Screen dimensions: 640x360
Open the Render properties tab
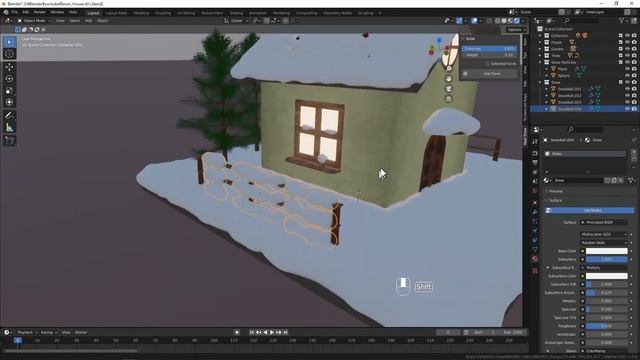(535, 153)
